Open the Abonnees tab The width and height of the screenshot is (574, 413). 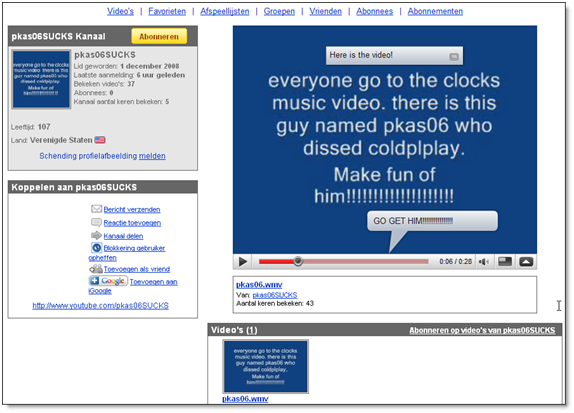[374, 11]
